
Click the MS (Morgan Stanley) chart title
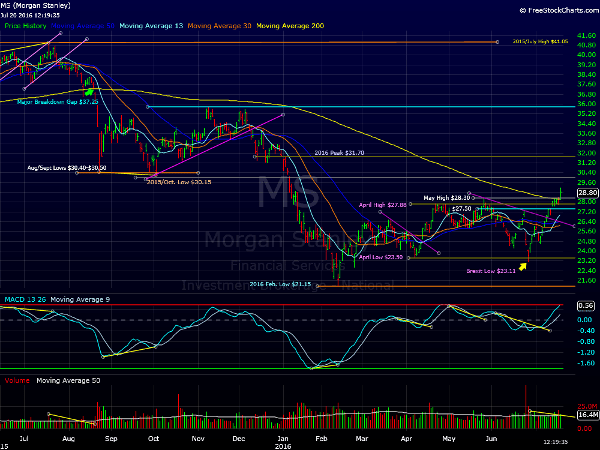coord(35,5)
